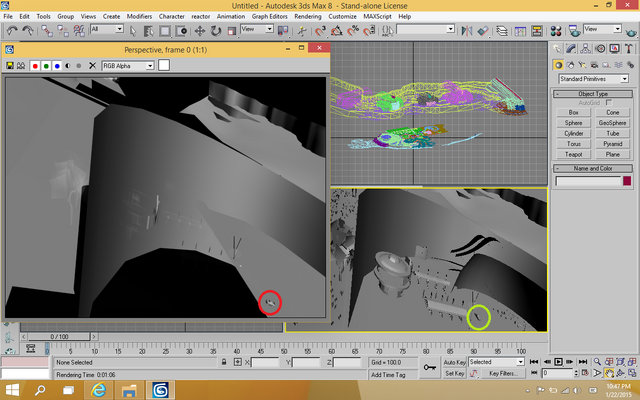Undo the last action in the toolbar
Screen dimensions: 640x400
[12, 31]
